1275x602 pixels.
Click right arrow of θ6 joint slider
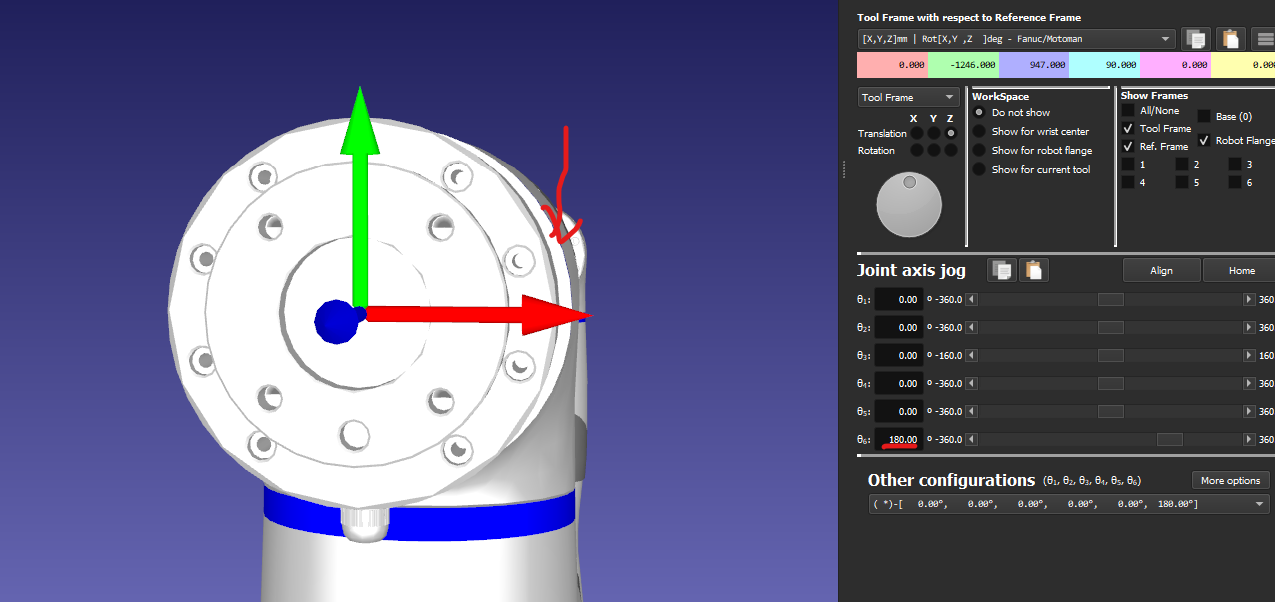(x=1248, y=440)
